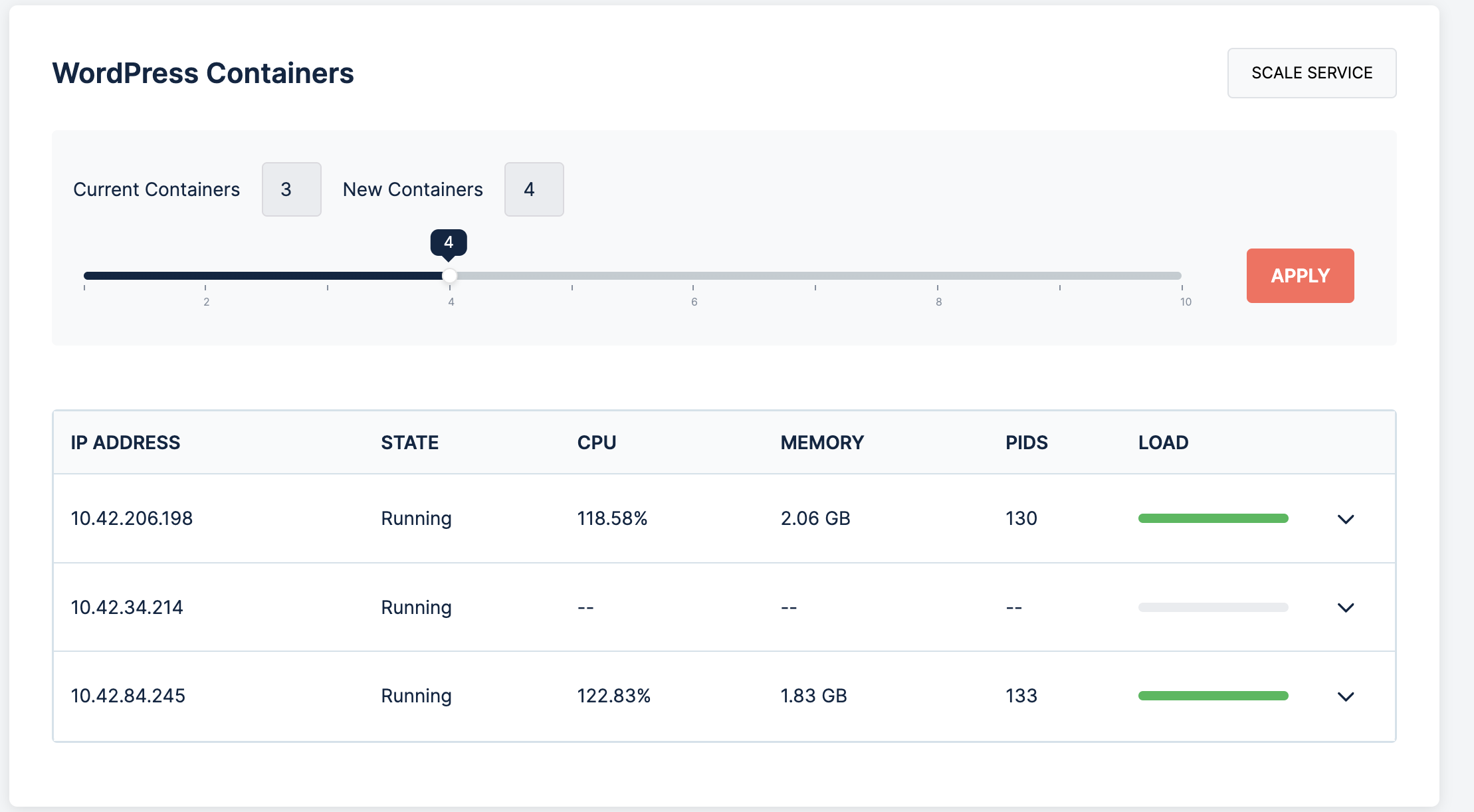Click the Current Containers number field
This screenshot has width=1474, height=812.
tap(291, 189)
